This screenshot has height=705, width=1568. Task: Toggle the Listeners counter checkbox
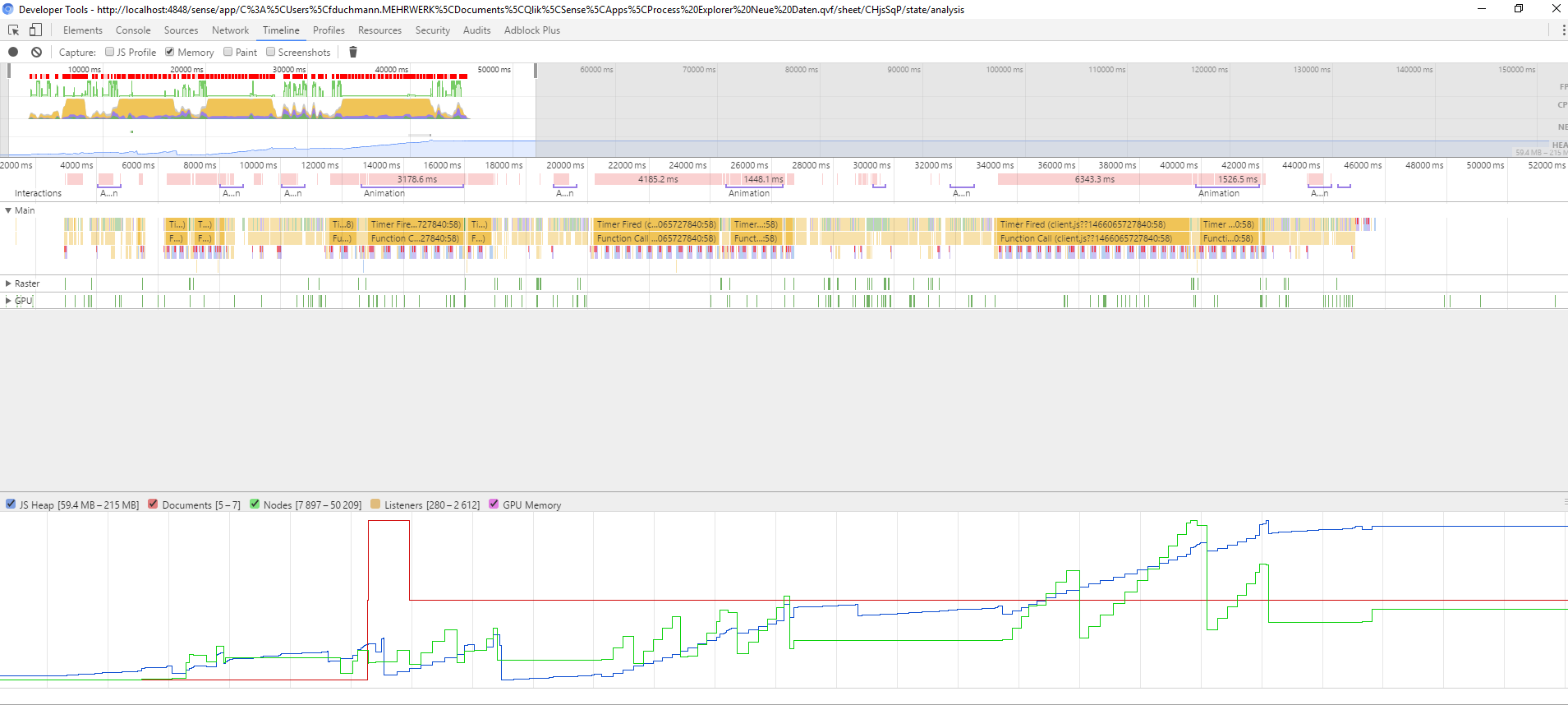[x=375, y=504]
